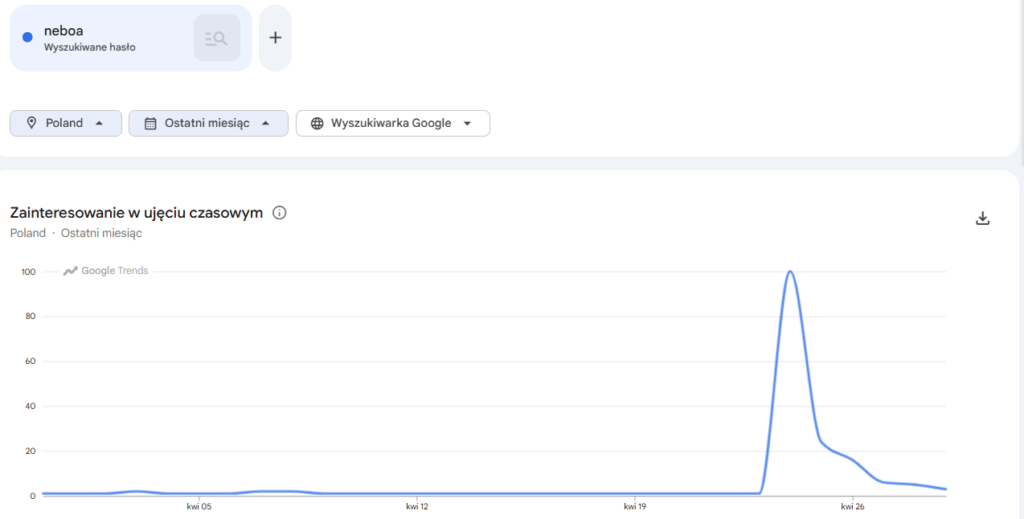Expand the Poland region dropdown arrow

coord(99,123)
